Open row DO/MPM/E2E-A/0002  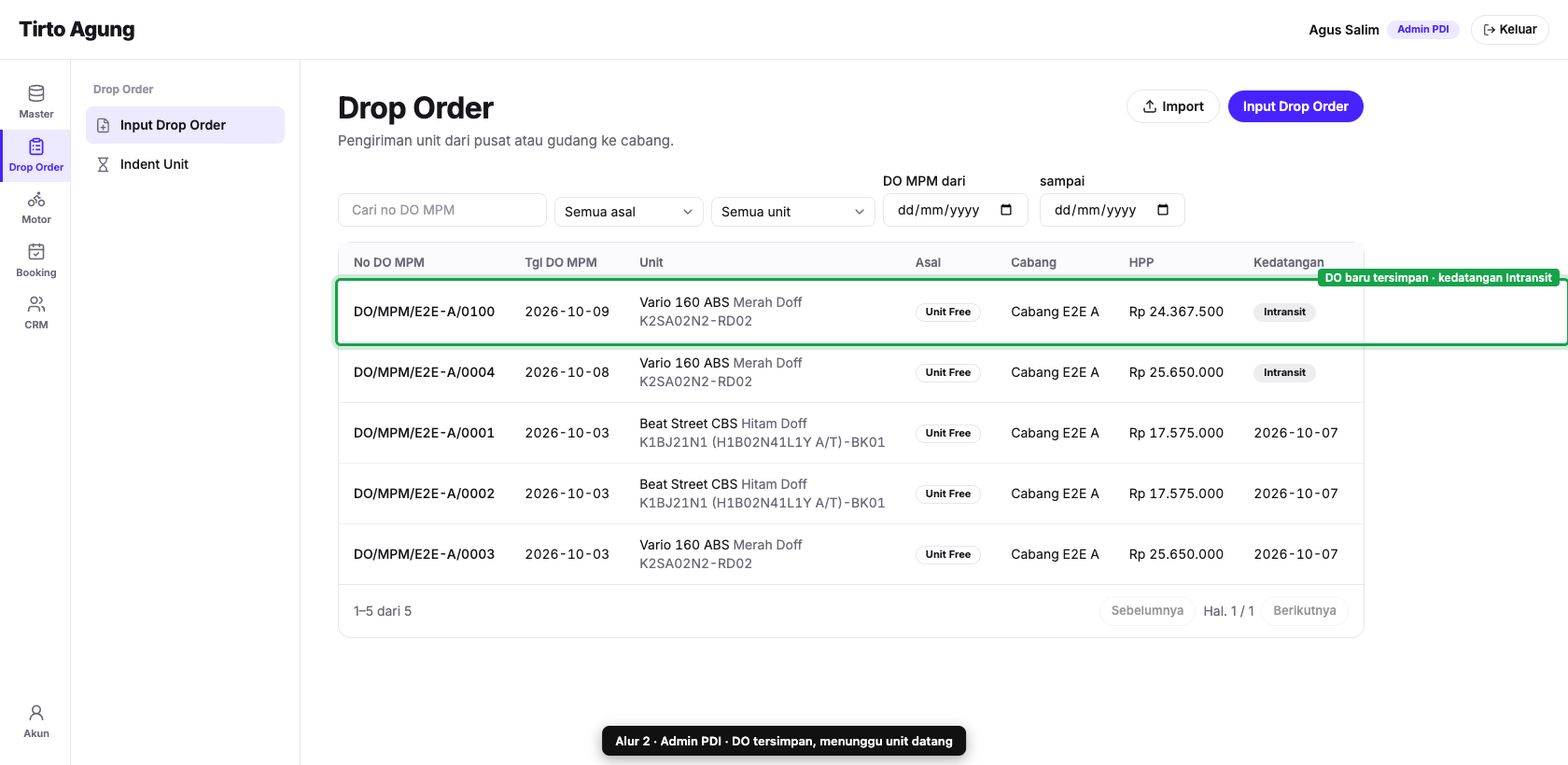(851, 494)
